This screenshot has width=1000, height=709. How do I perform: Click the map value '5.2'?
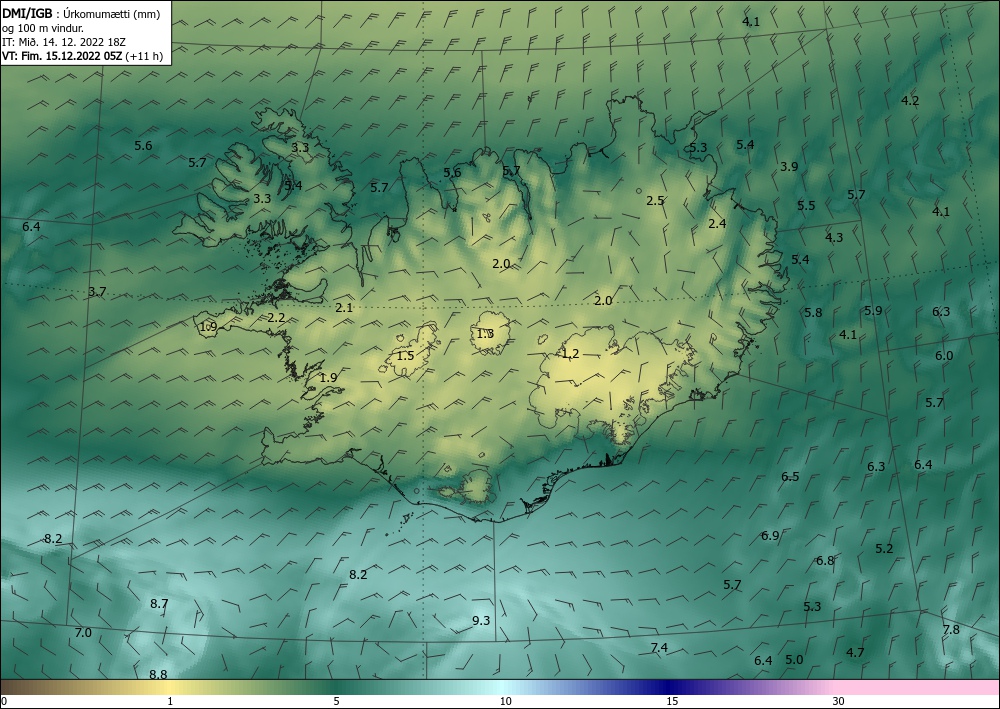(x=884, y=548)
